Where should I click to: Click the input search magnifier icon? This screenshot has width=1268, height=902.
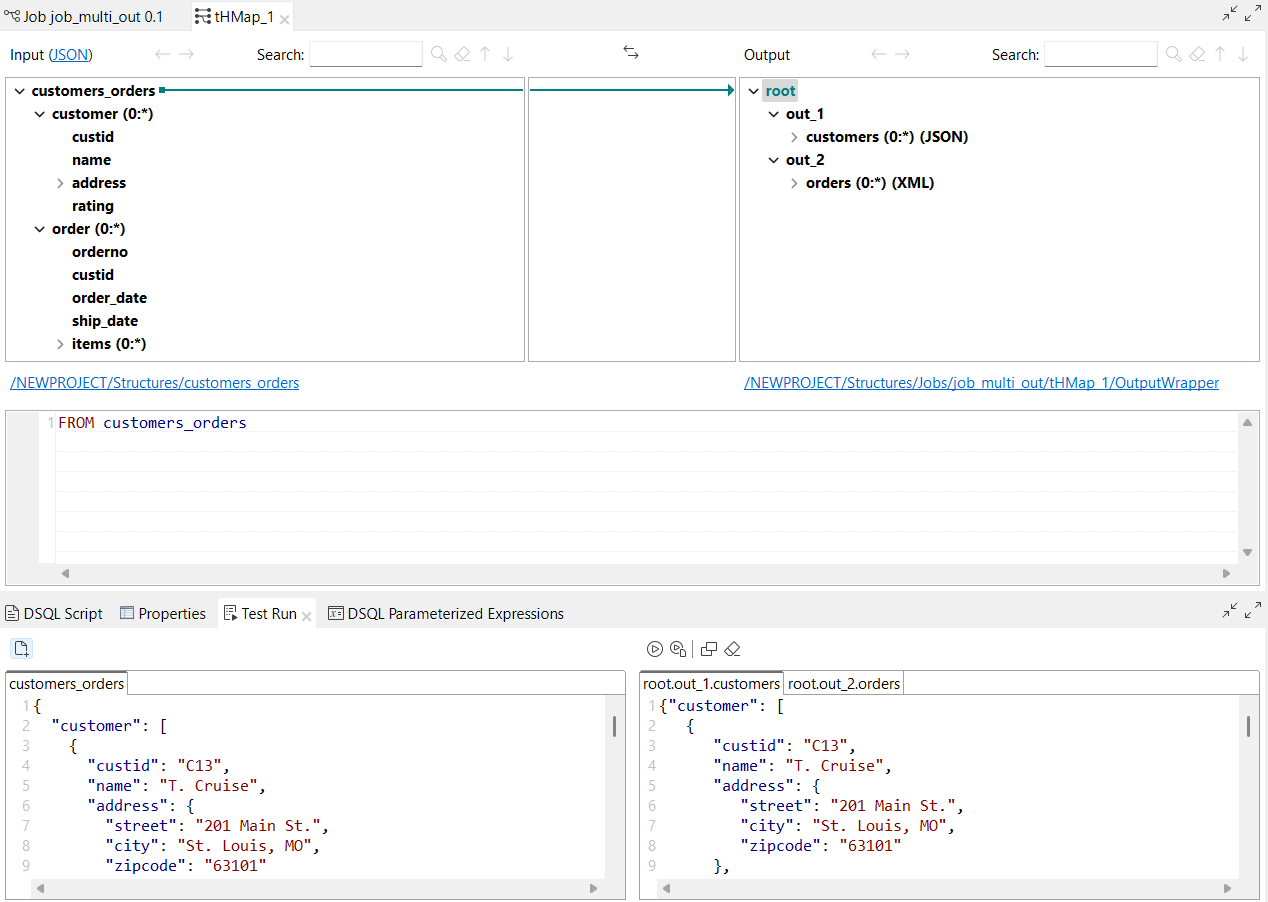[438, 54]
